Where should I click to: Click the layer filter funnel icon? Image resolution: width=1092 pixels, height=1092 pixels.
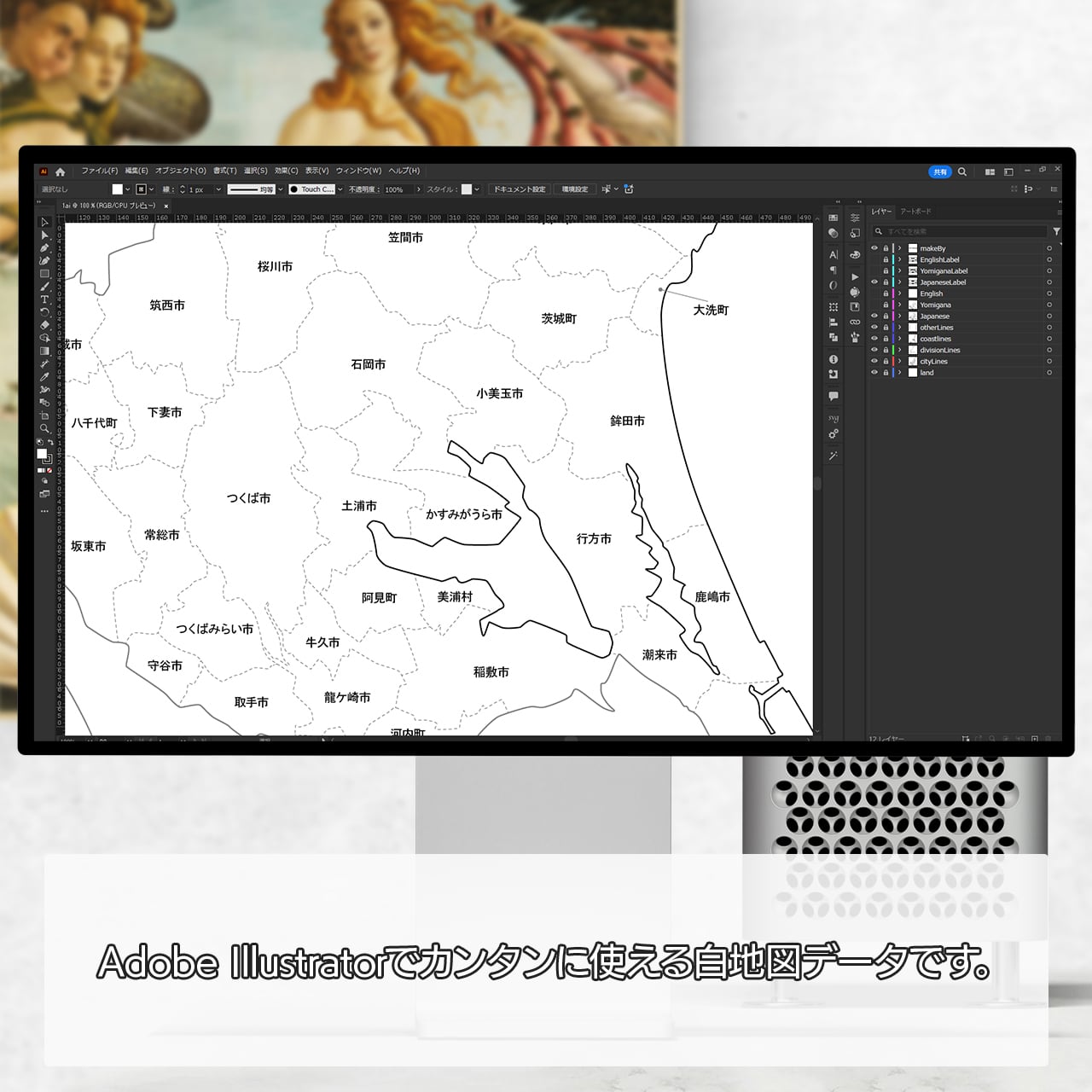click(1056, 231)
